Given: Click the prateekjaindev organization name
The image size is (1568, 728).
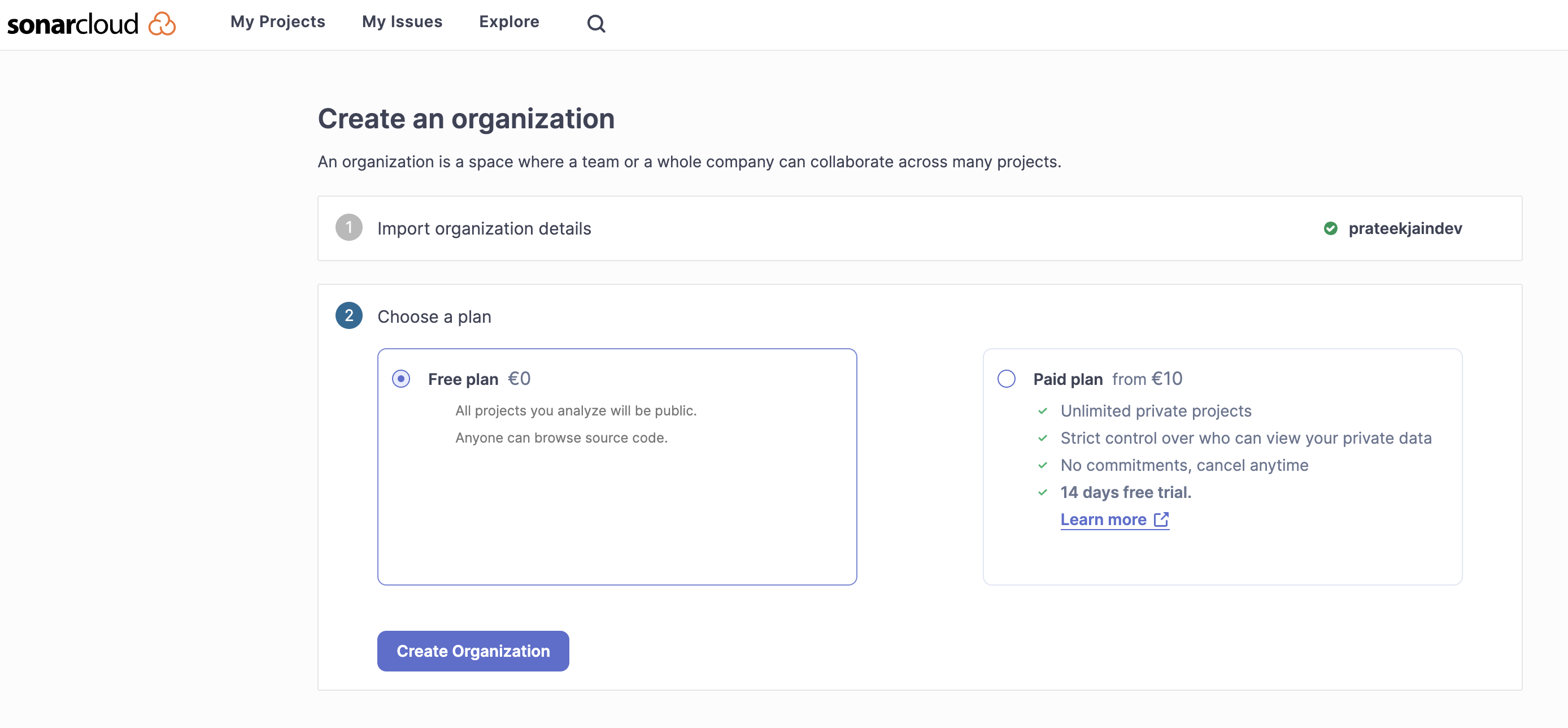Looking at the screenshot, I should click(1405, 228).
